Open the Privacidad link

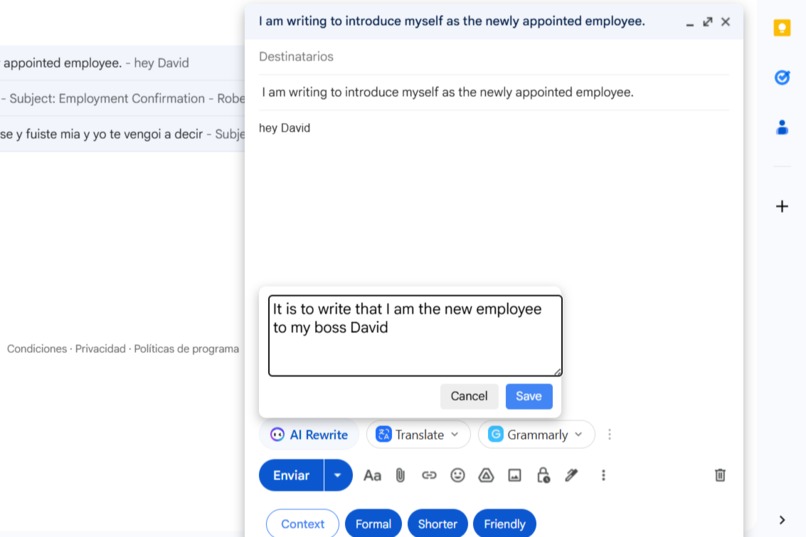tap(100, 349)
